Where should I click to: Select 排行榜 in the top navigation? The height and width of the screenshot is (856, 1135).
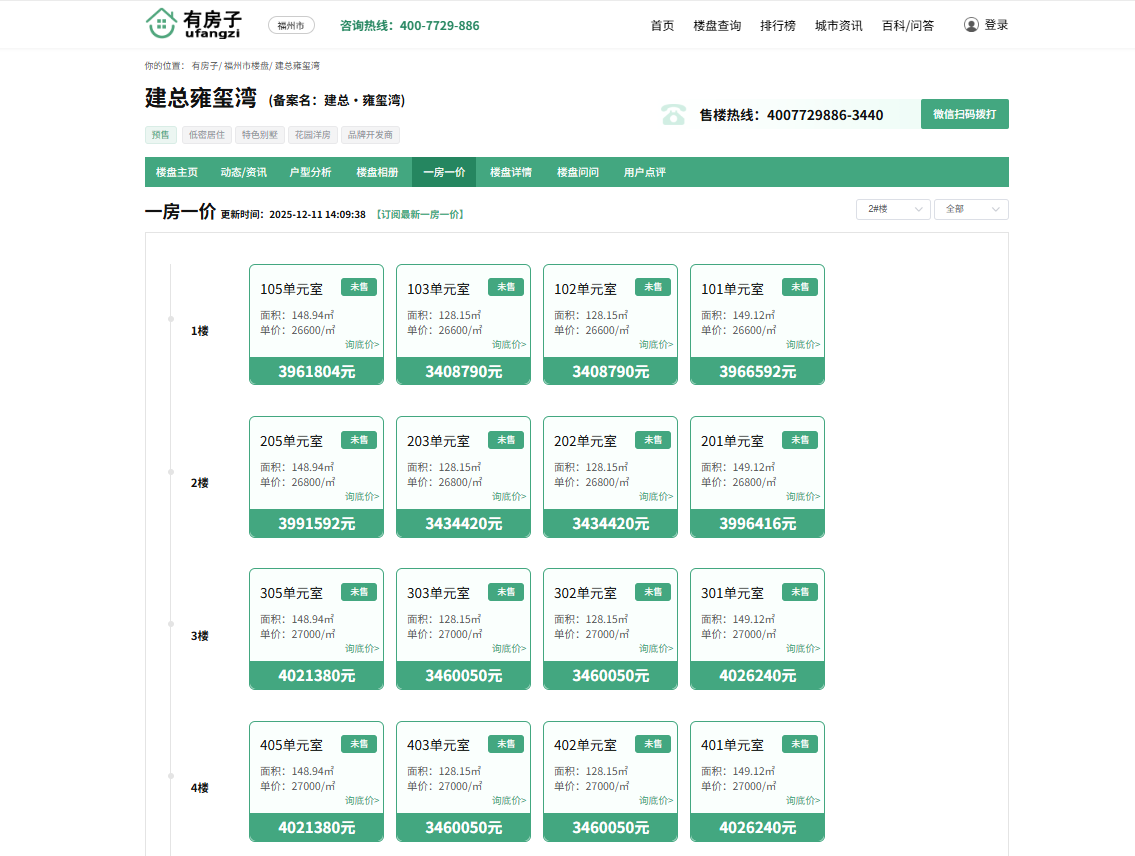coord(777,25)
